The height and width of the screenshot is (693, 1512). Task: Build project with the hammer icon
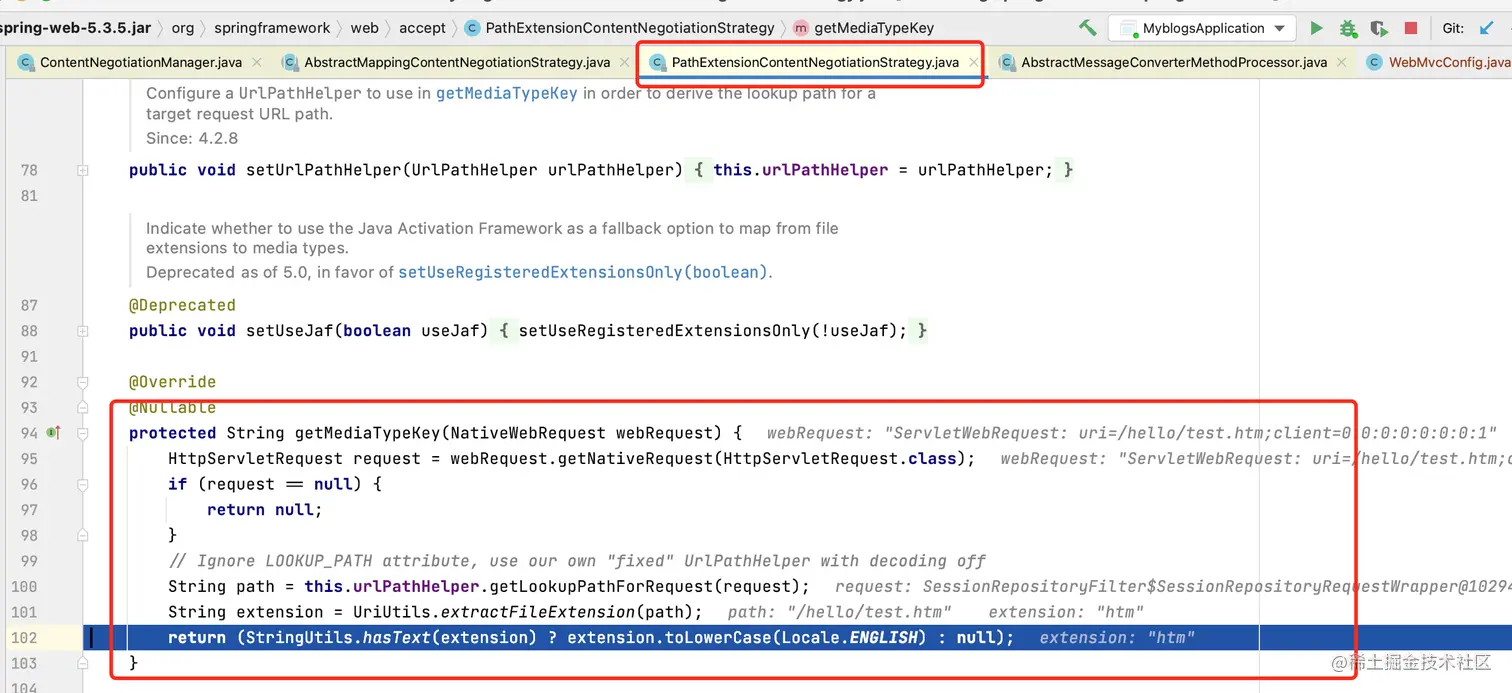click(1087, 28)
